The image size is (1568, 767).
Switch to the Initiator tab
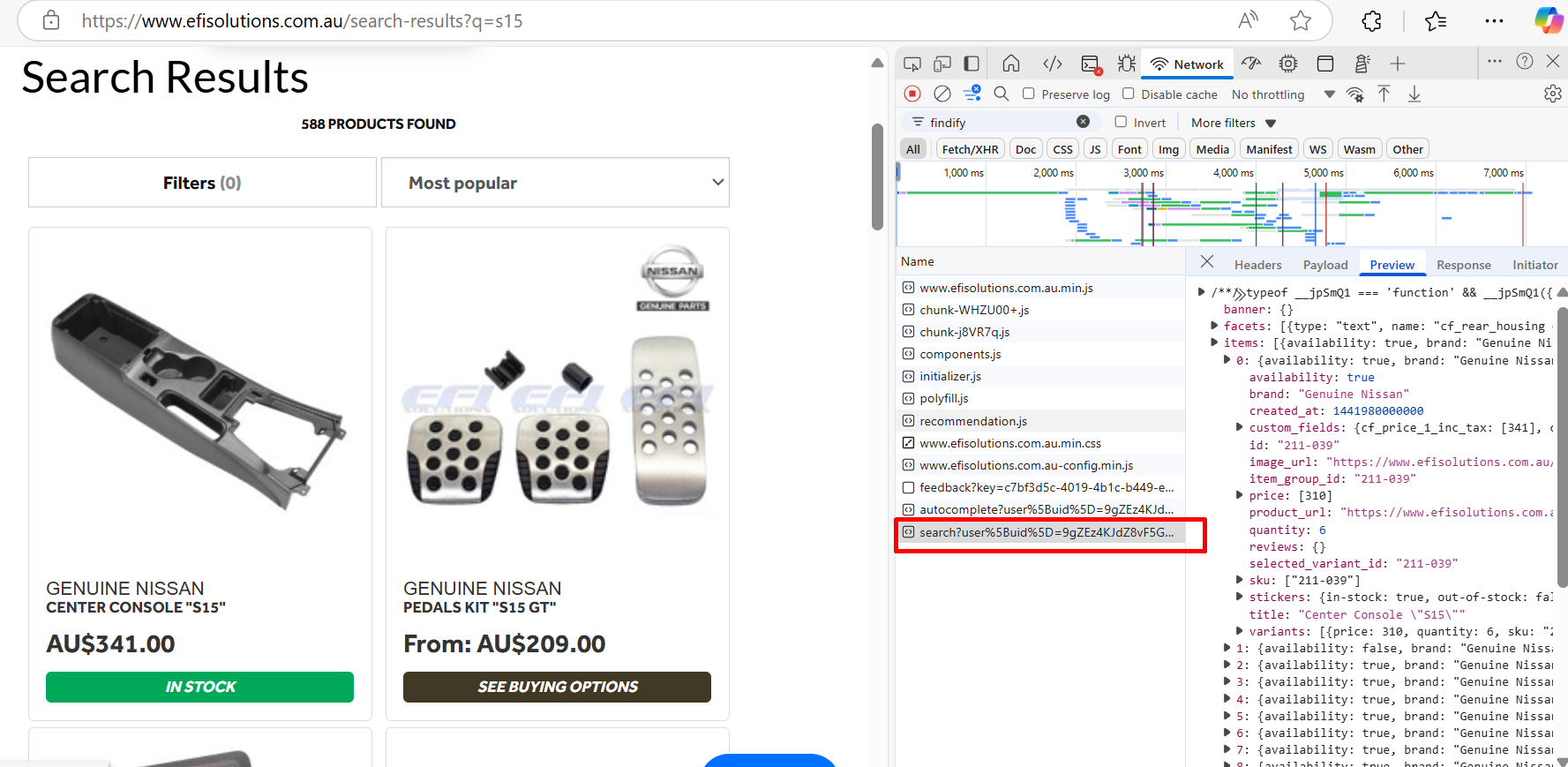point(1534,265)
